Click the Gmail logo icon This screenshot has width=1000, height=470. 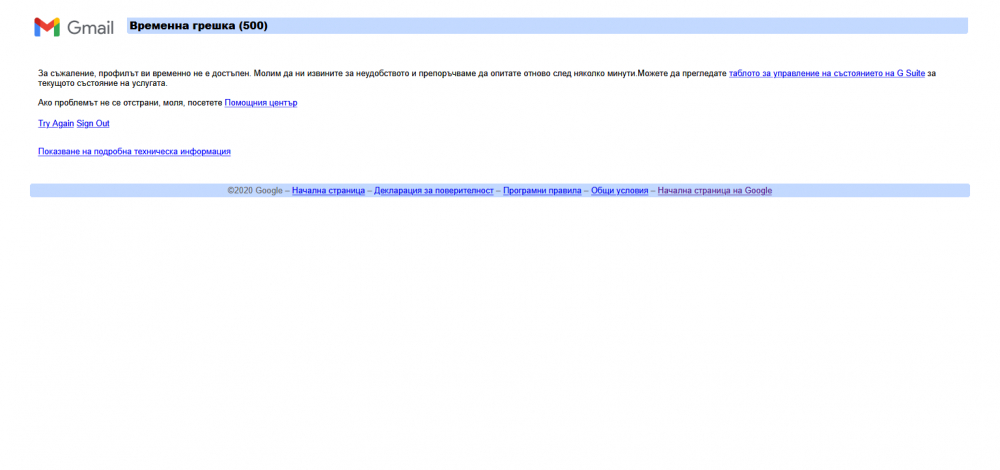tap(47, 27)
